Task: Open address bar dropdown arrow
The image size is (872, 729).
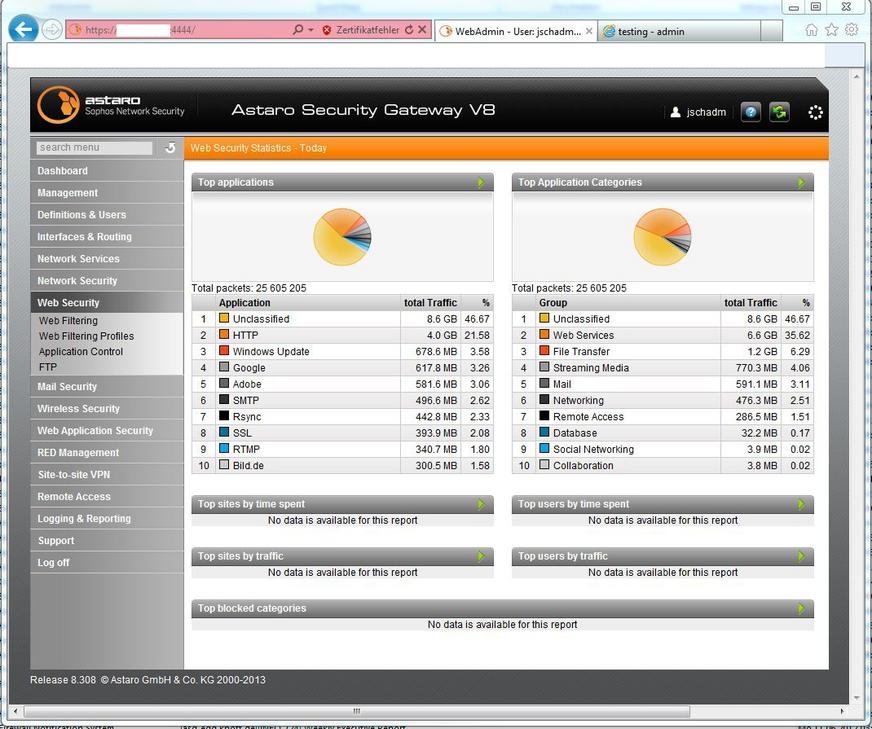Action: [x=311, y=30]
